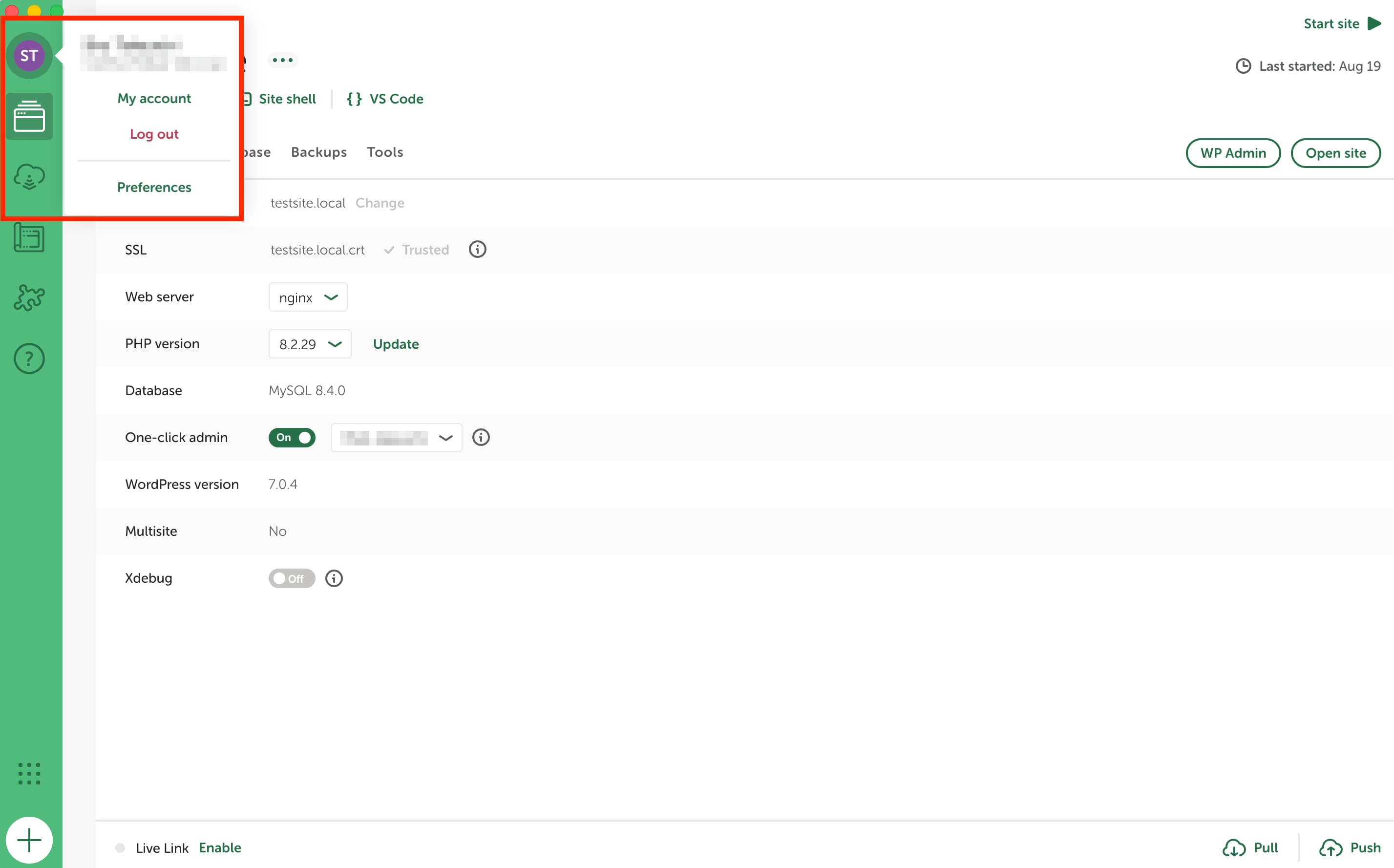The width and height of the screenshot is (1394, 868).
Task: Select Log out in user menu
Action: [x=154, y=134]
